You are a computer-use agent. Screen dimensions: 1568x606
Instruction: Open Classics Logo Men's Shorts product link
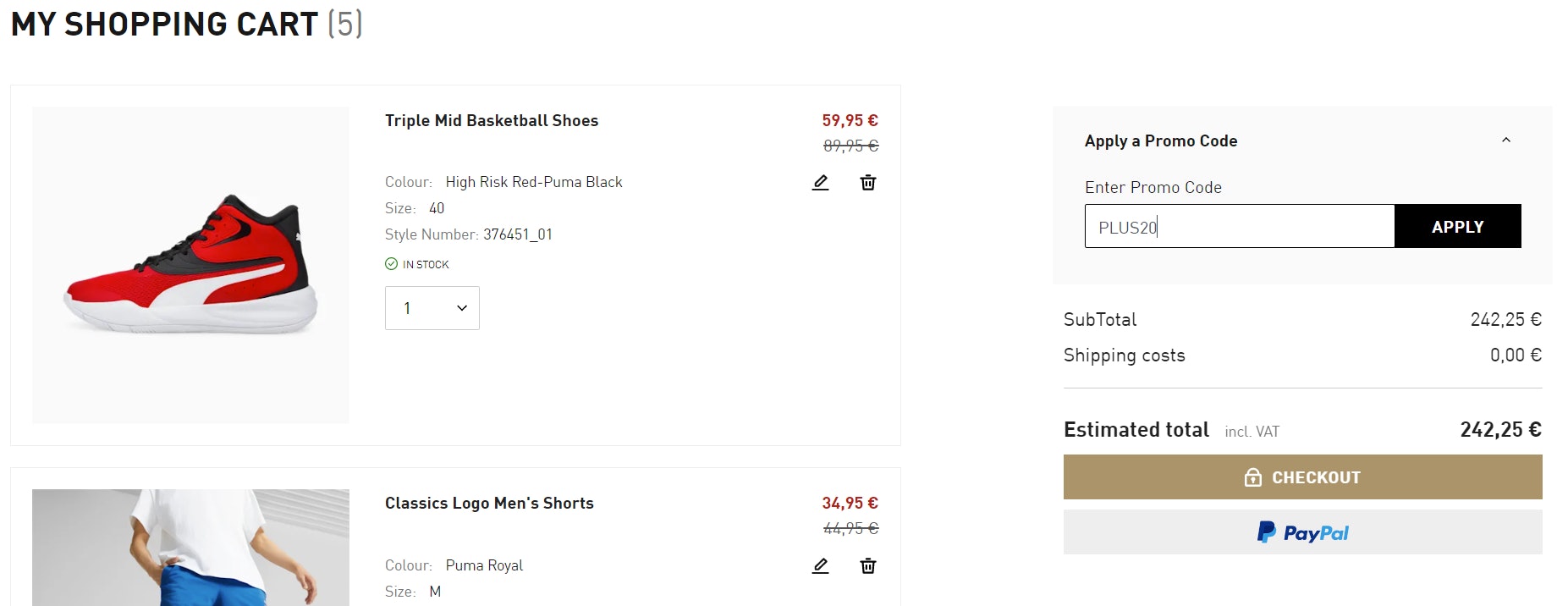pyautogui.click(x=489, y=504)
